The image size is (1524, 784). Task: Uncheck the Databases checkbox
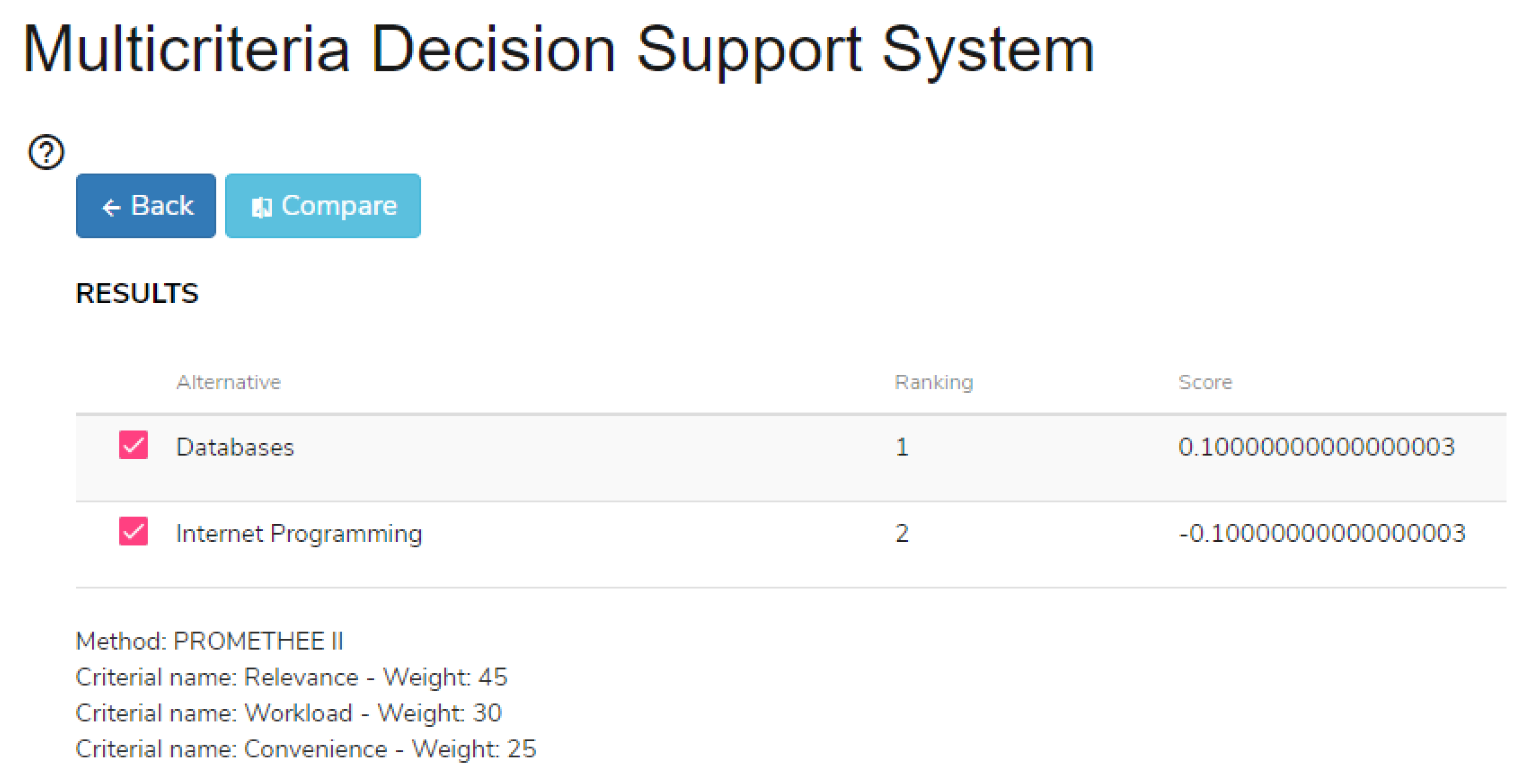point(133,445)
